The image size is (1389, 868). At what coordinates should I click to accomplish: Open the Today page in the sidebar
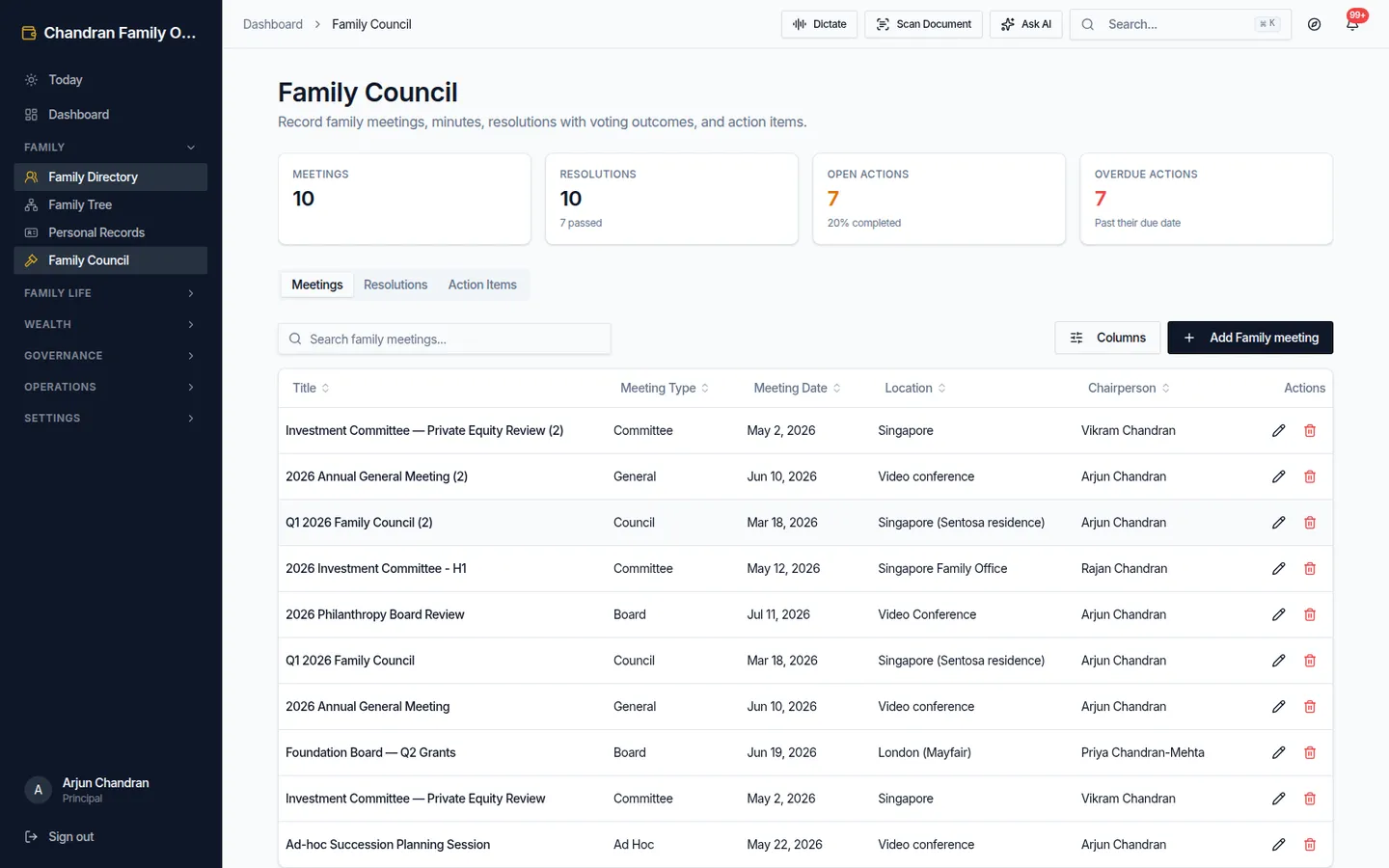point(111,80)
